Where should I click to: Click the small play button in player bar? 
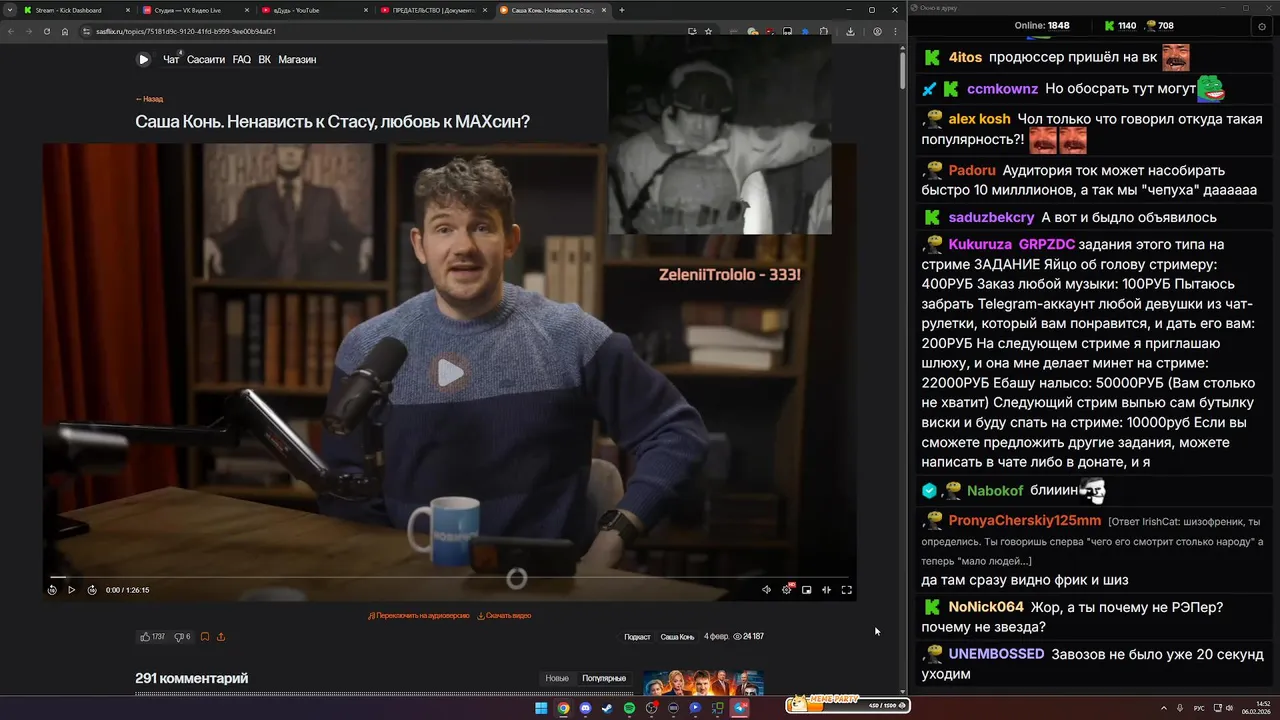tap(71, 590)
